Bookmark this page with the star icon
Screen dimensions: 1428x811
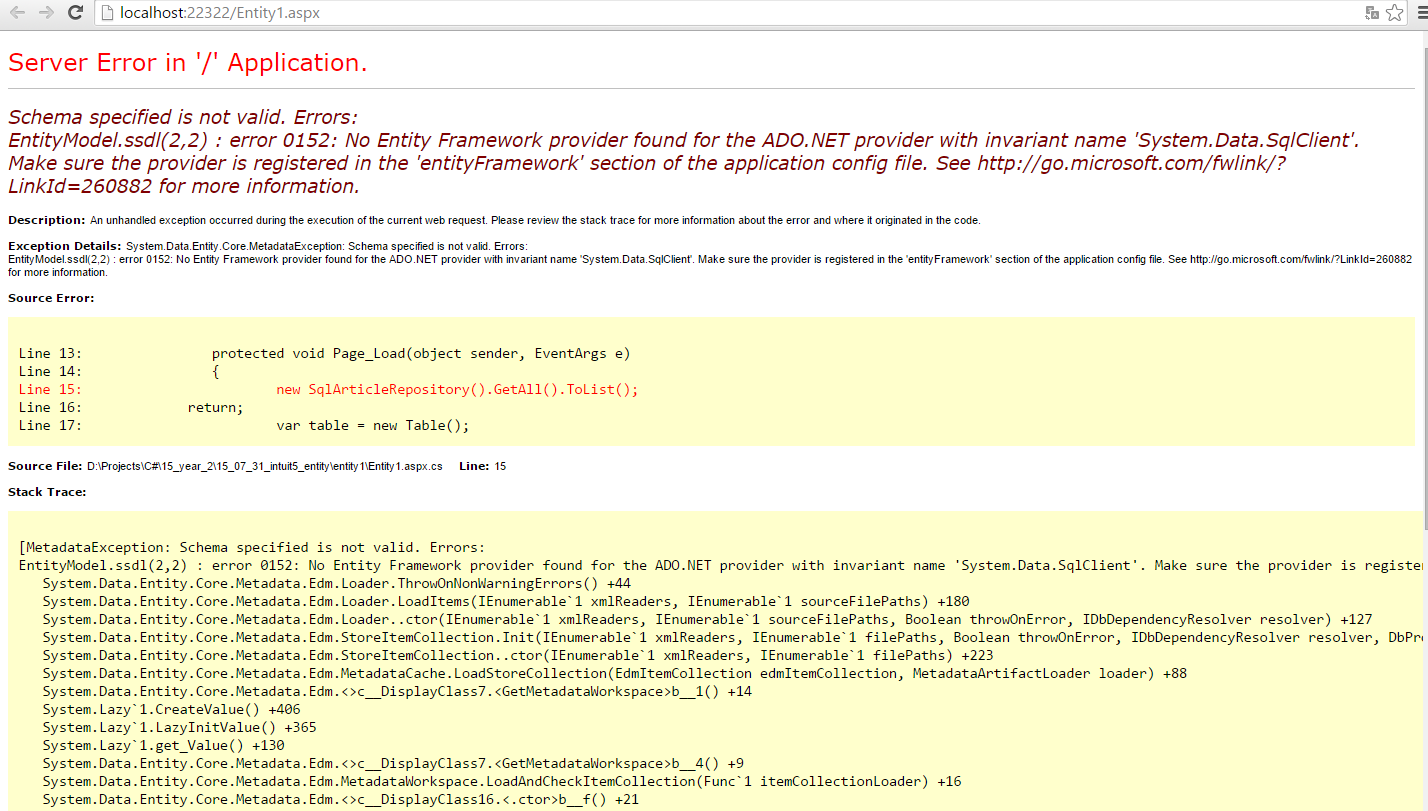(x=1395, y=13)
